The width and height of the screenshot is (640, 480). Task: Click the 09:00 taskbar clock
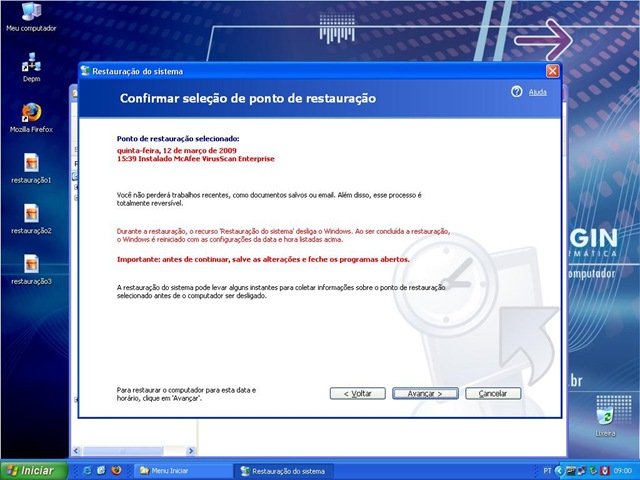pos(622,471)
